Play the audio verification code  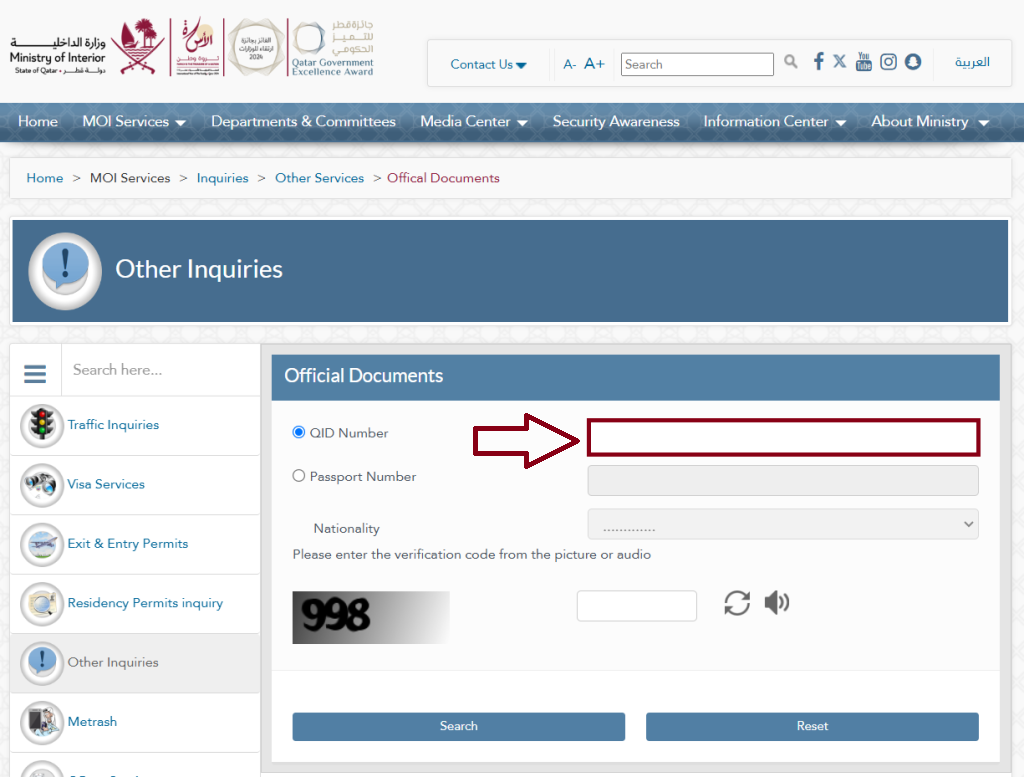tap(776, 603)
